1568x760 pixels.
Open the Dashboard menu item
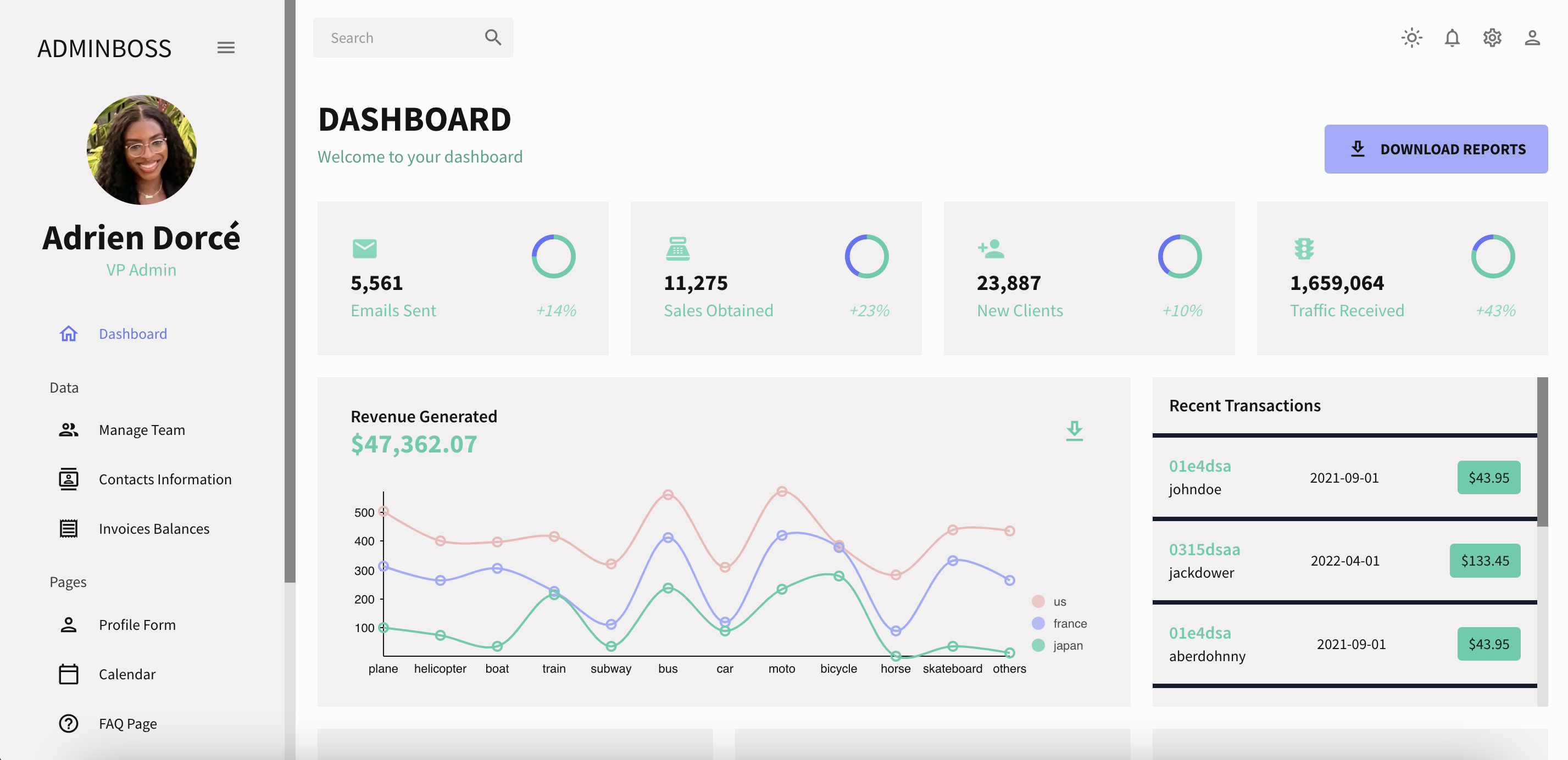click(x=133, y=333)
